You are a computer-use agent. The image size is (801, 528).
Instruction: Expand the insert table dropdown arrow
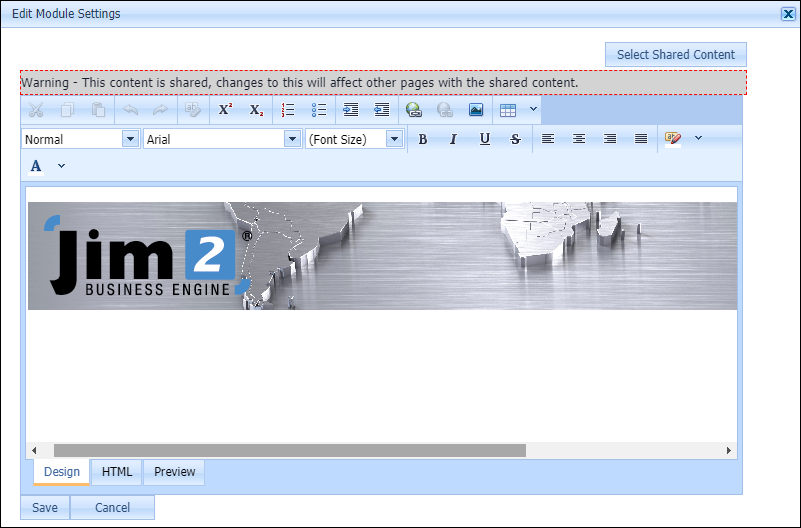pyautogui.click(x=533, y=109)
